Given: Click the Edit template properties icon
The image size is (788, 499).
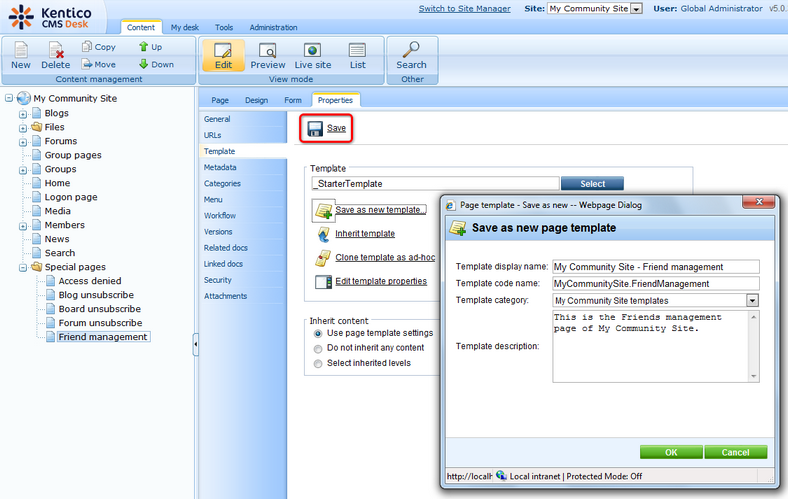Looking at the screenshot, I should tap(323, 281).
